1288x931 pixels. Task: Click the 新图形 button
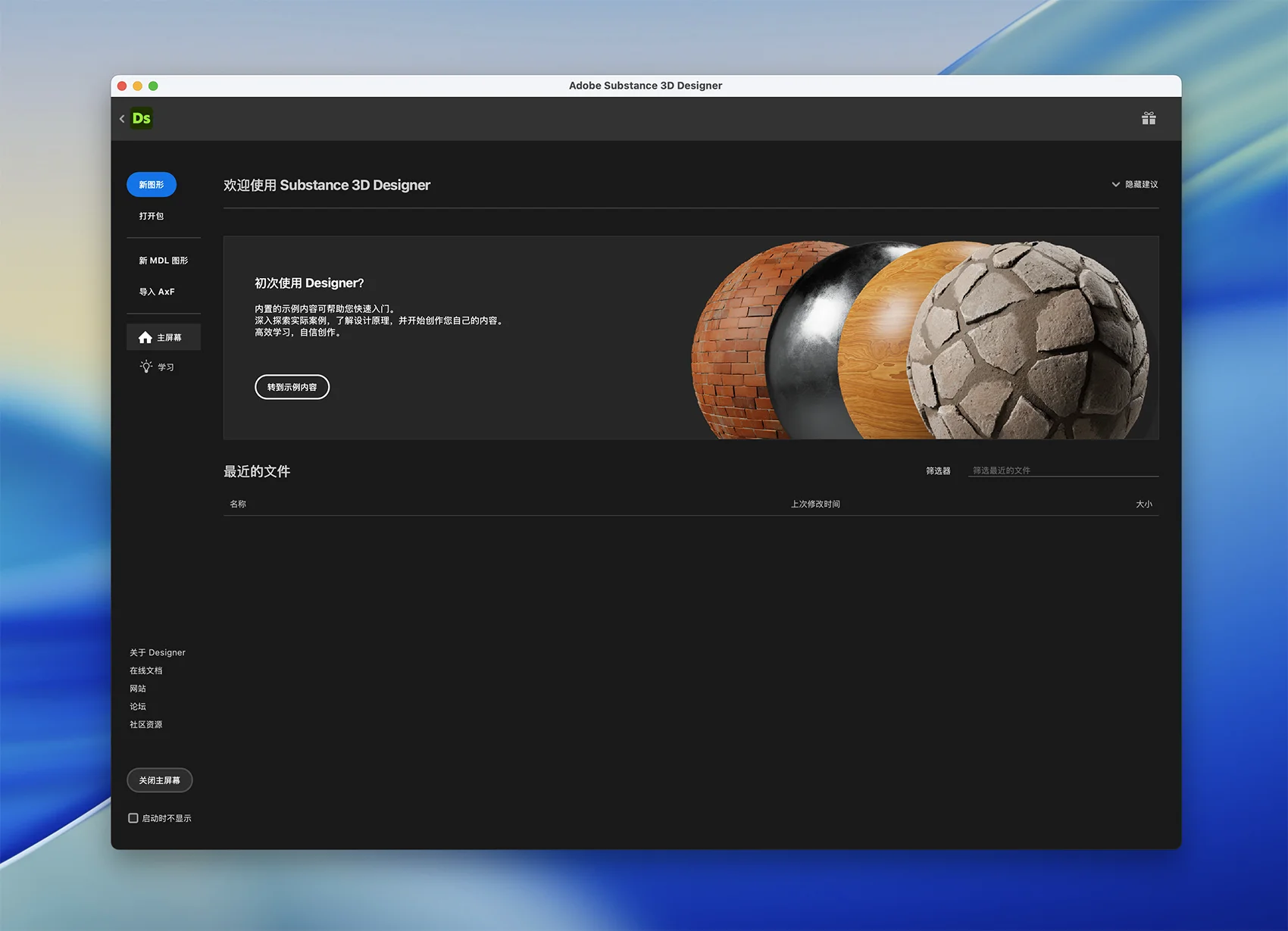[152, 185]
